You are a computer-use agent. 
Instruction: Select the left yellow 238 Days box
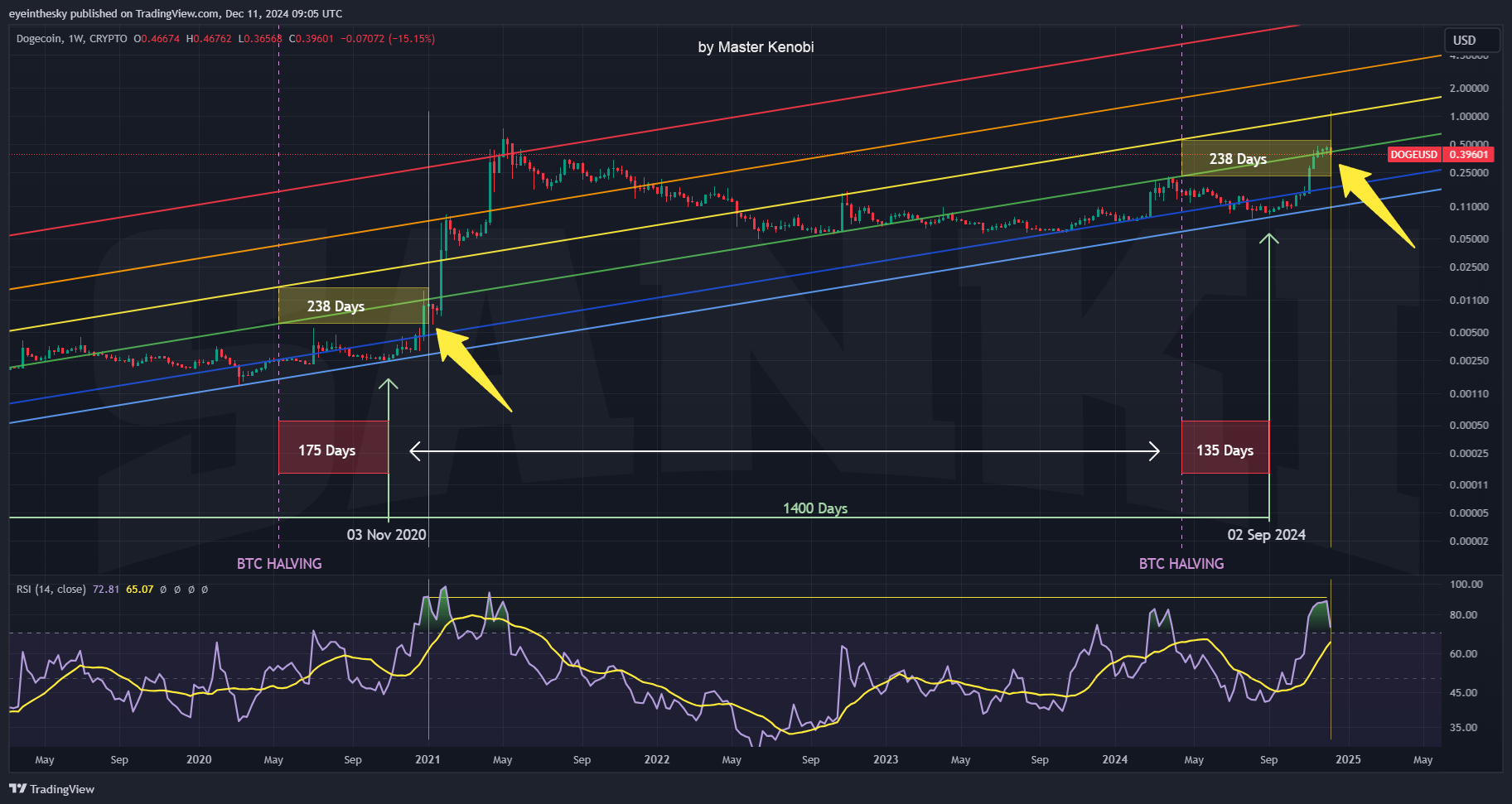pyautogui.click(x=352, y=306)
